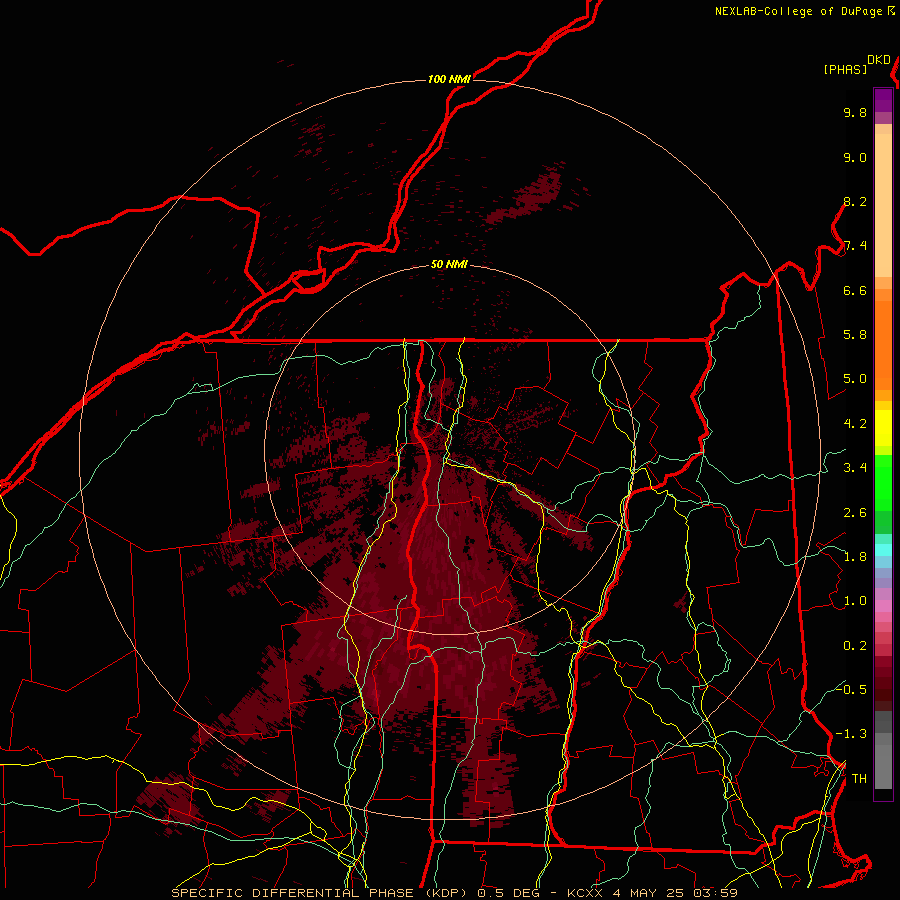Click the Specific Differential Phase caption text

(x=455, y=893)
